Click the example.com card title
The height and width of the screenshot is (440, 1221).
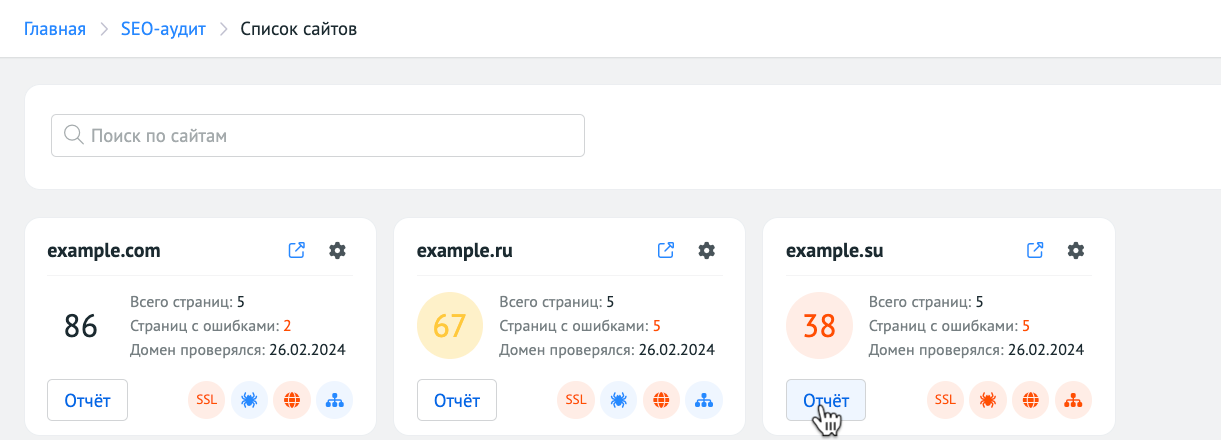104,250
